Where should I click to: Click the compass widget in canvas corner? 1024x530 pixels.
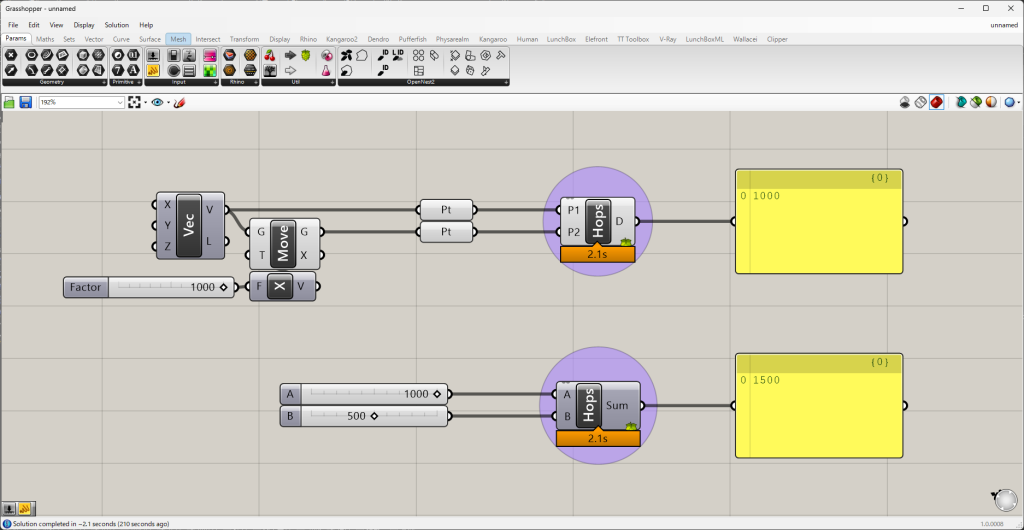[1001, 499]
